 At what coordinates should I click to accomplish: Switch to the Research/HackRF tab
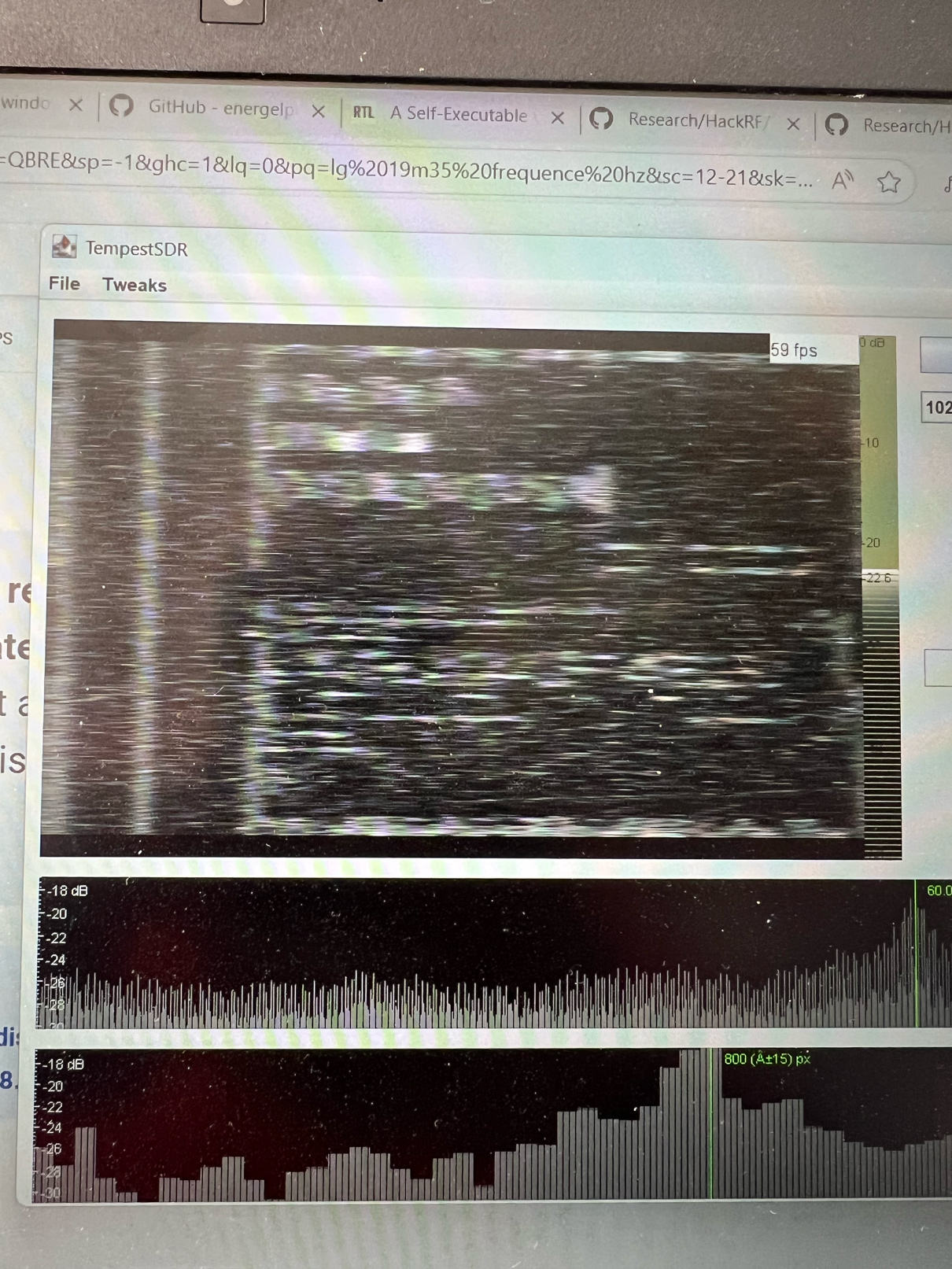point(694,120)
